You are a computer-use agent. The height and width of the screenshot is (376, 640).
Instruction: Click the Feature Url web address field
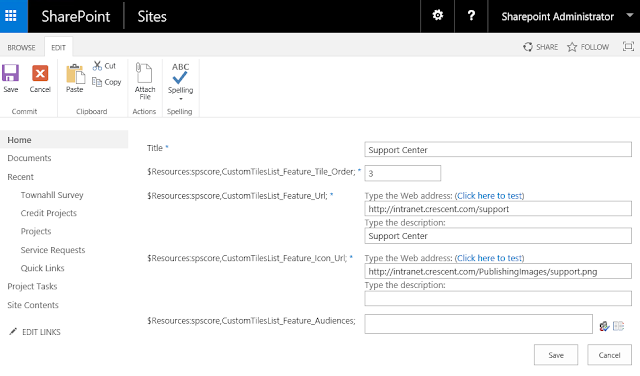[x=498, y=209]
